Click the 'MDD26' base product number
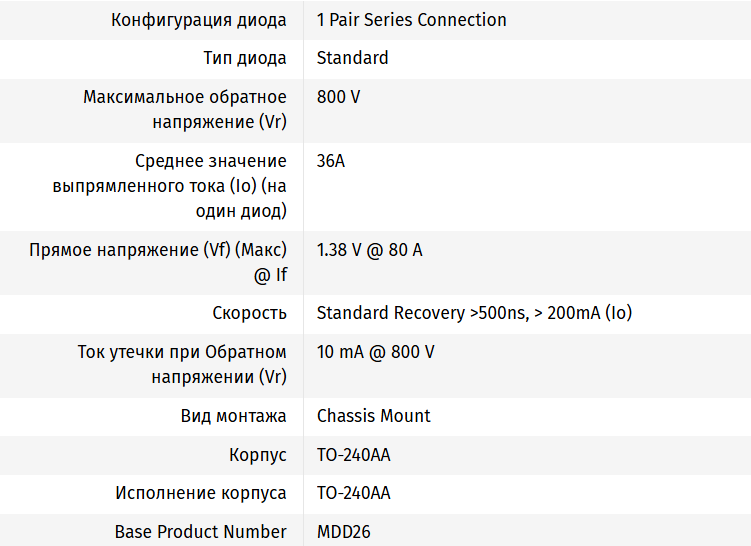 pos(343,532)
